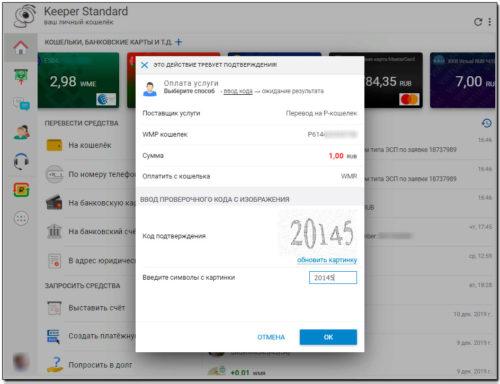Viewport: 500px width, 384px height.
Task: Add a new wallet with plus icon
Action: point(179,42)
